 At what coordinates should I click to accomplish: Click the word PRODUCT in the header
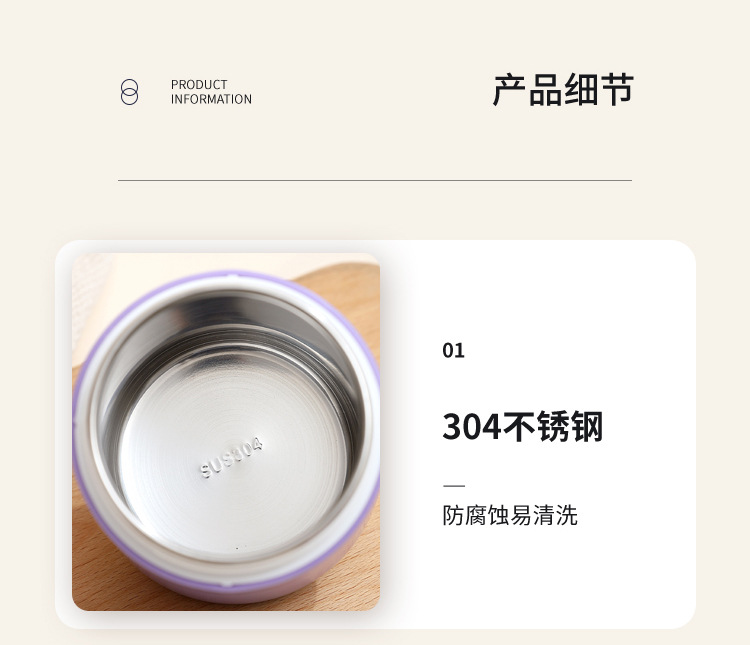tap(199, 85)
